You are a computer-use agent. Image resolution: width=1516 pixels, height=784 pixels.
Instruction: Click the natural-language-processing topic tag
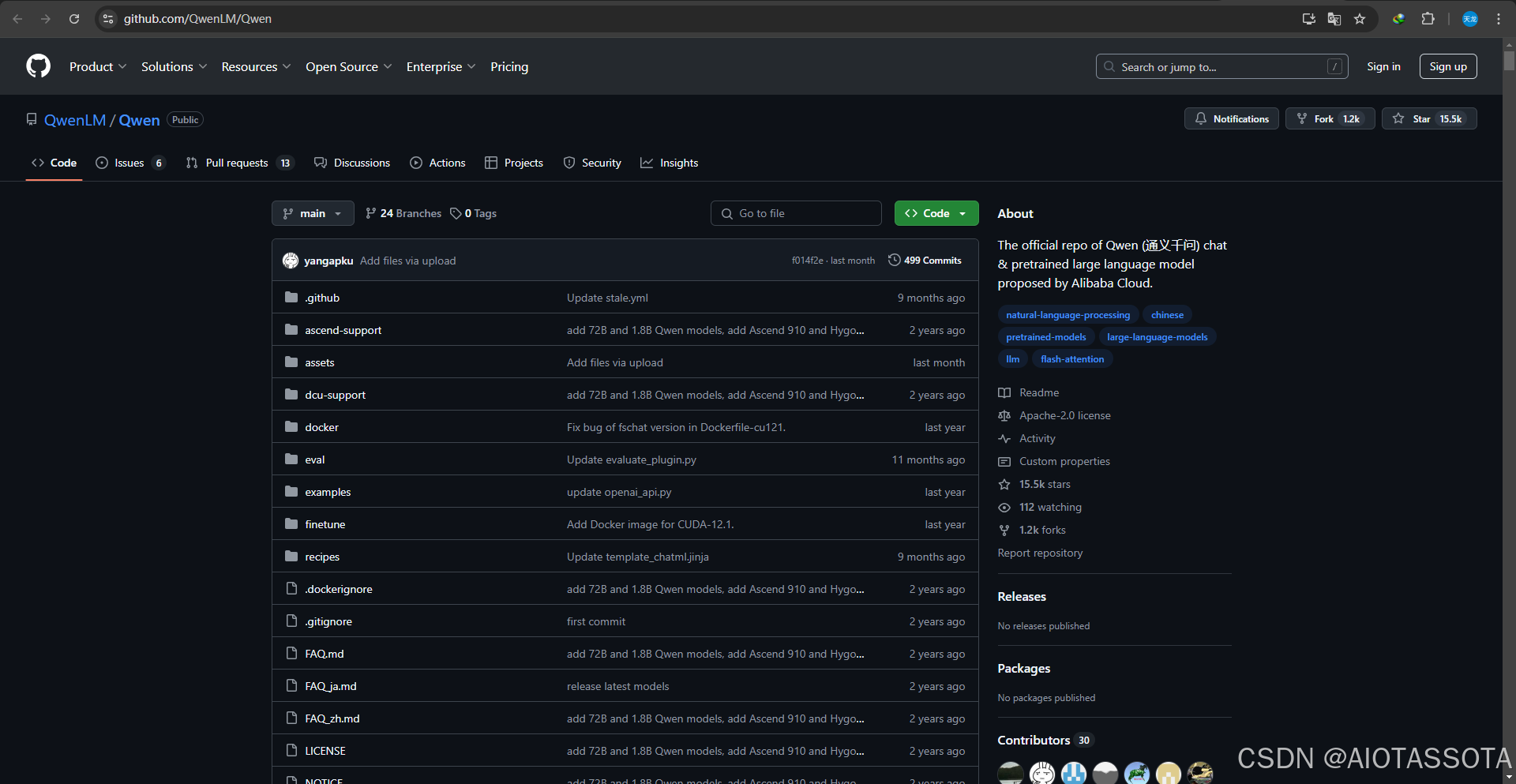coord(1068,315)
